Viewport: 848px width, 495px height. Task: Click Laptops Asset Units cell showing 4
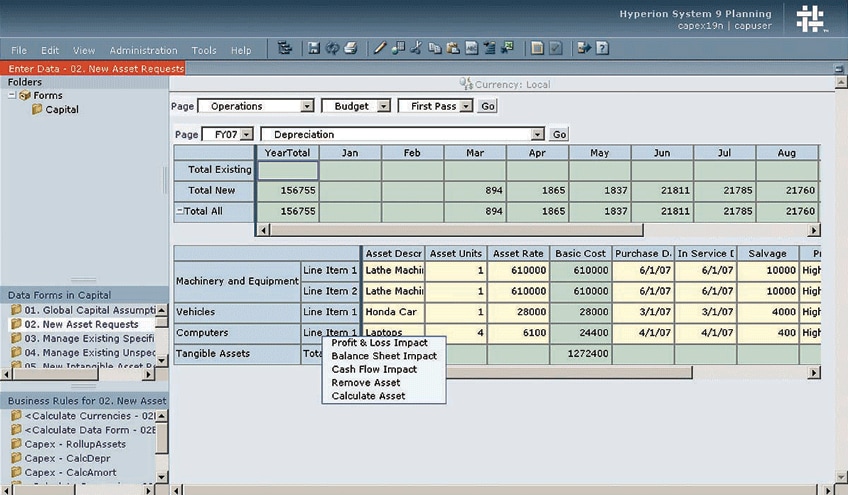pyautogui.click(x=455, y=333)
